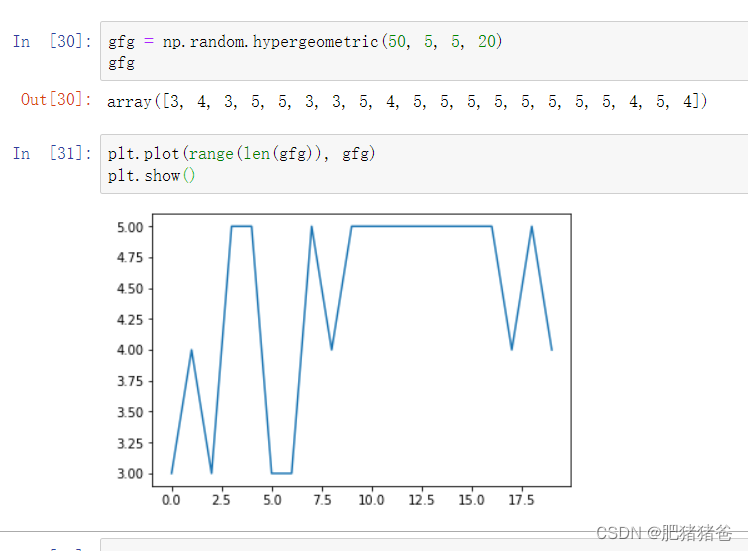
Task: Click the 15.0 x-axis tick label
Action: (472, 500)
